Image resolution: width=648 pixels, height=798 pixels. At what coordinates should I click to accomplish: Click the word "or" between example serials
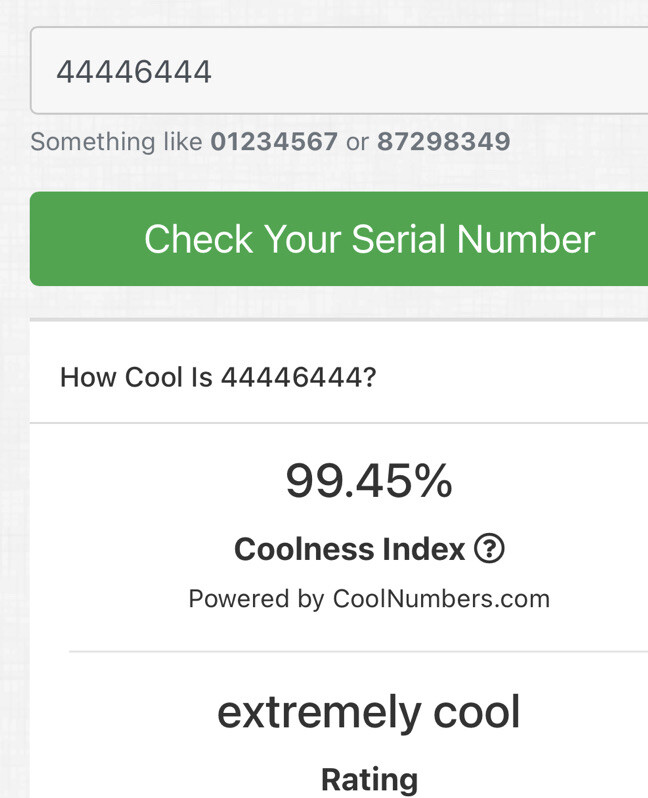[x=357, y=142]
